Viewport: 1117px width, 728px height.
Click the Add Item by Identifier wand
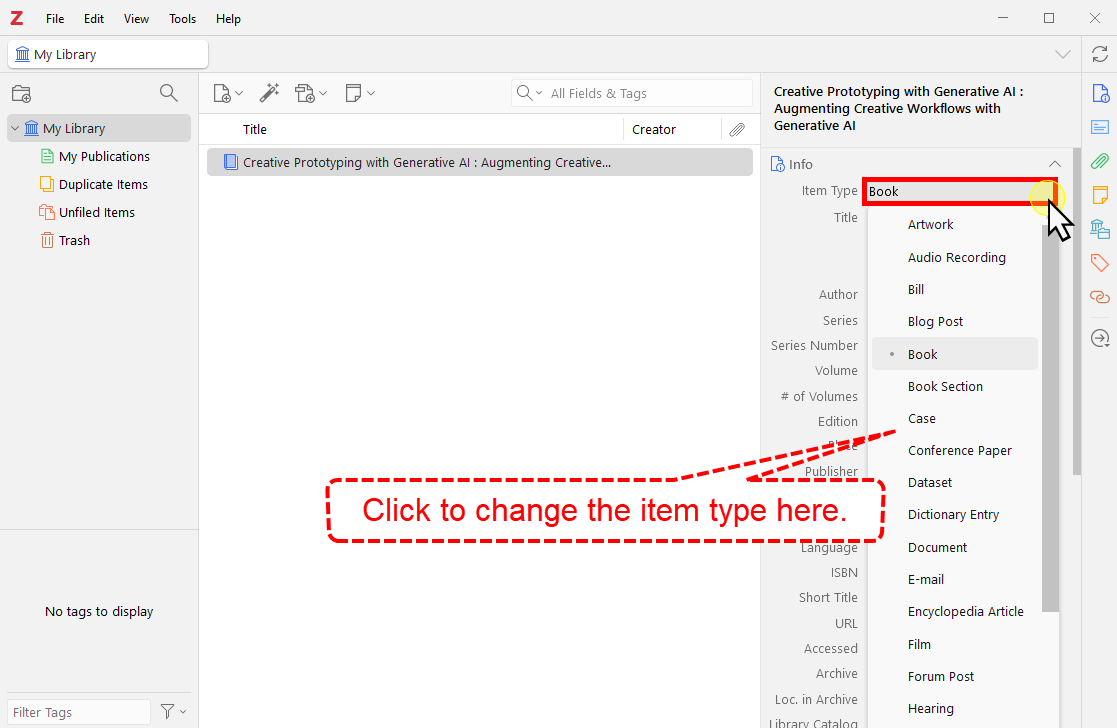click(x=269, y=93)
